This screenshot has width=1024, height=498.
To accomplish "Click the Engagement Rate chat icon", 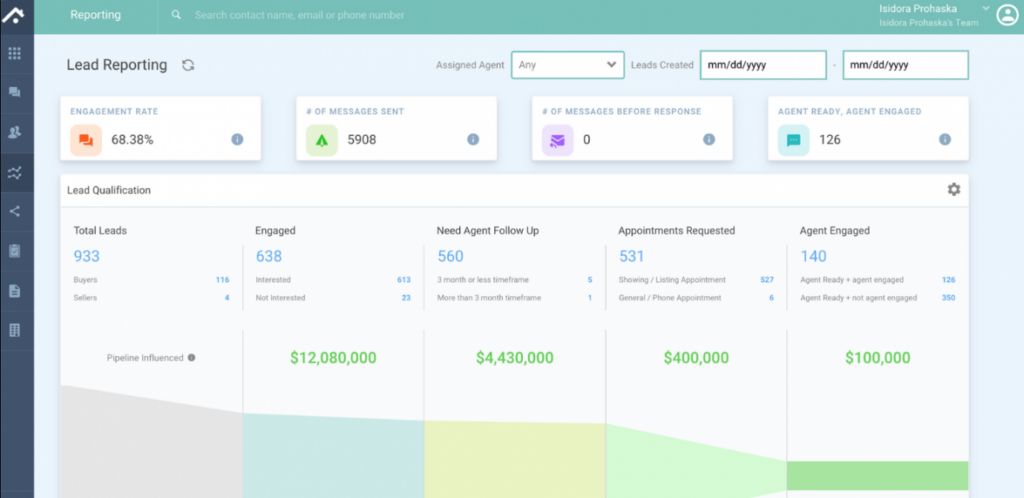I will [86, 140].
